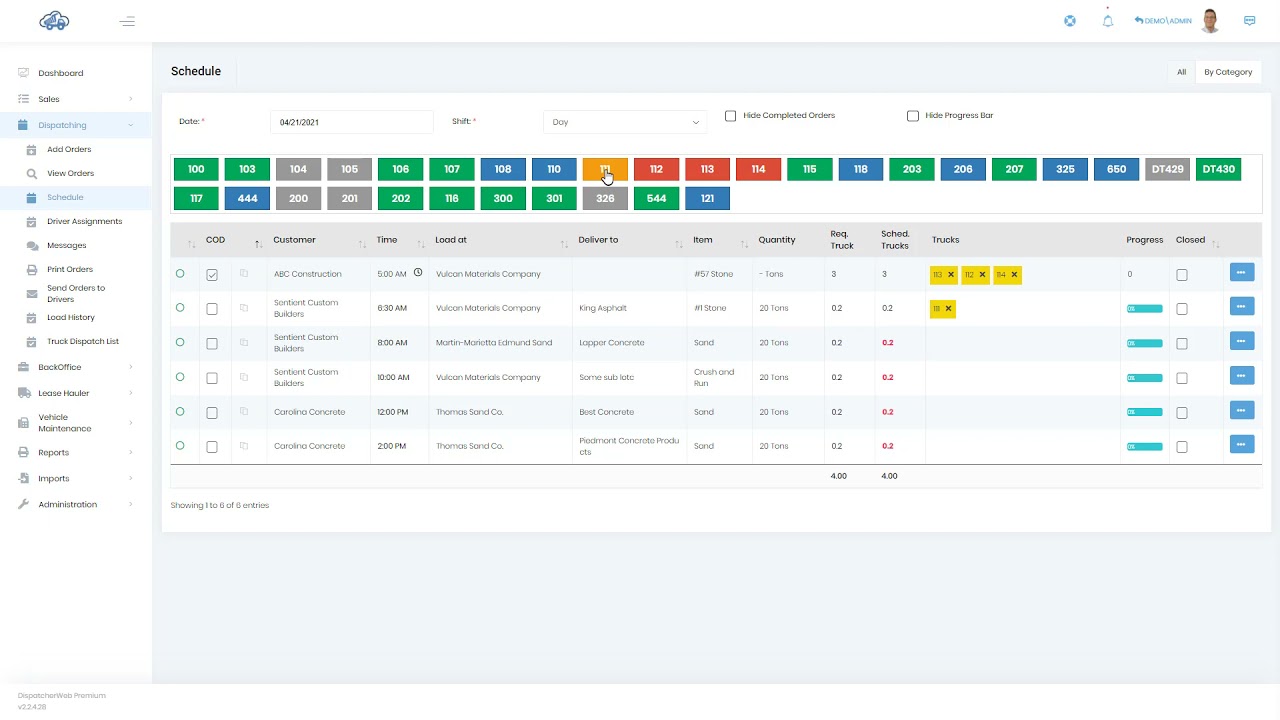Viewport: 1280px width, 720px height.
Task: Open the Shift dropdown showing Day
Action: (x=625, y=122)
